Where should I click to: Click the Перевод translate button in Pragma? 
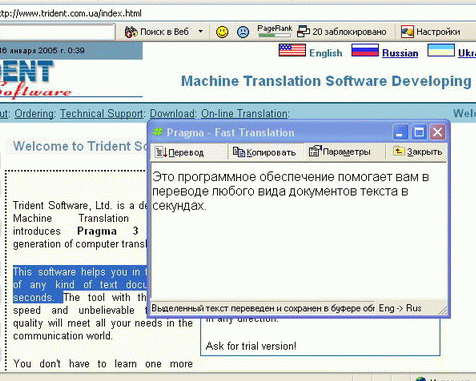pyautogui.click(x=179, y=152)
